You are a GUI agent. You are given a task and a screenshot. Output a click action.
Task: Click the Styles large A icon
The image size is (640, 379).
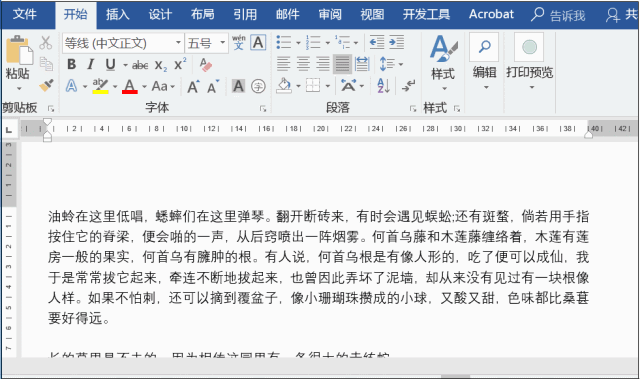point(443,49)
